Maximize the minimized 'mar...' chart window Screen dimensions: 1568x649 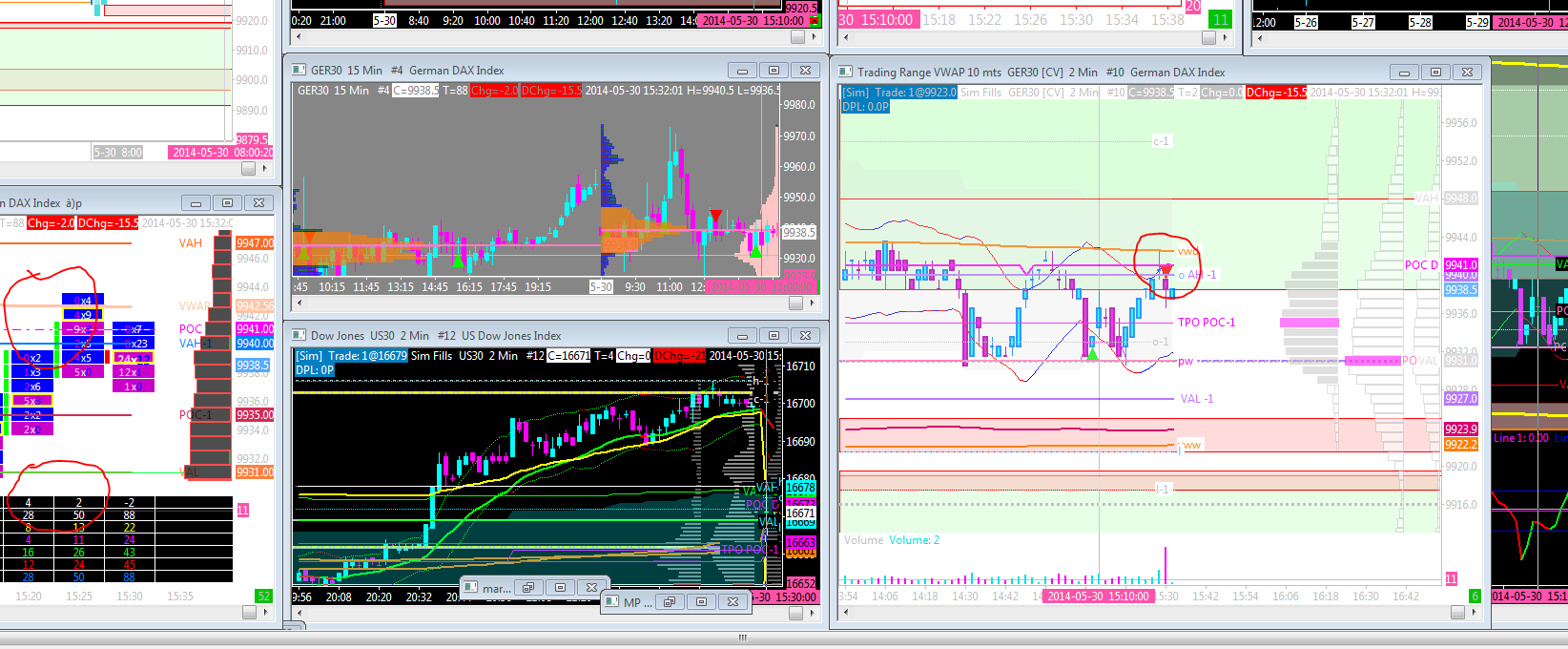coord(560,588)
